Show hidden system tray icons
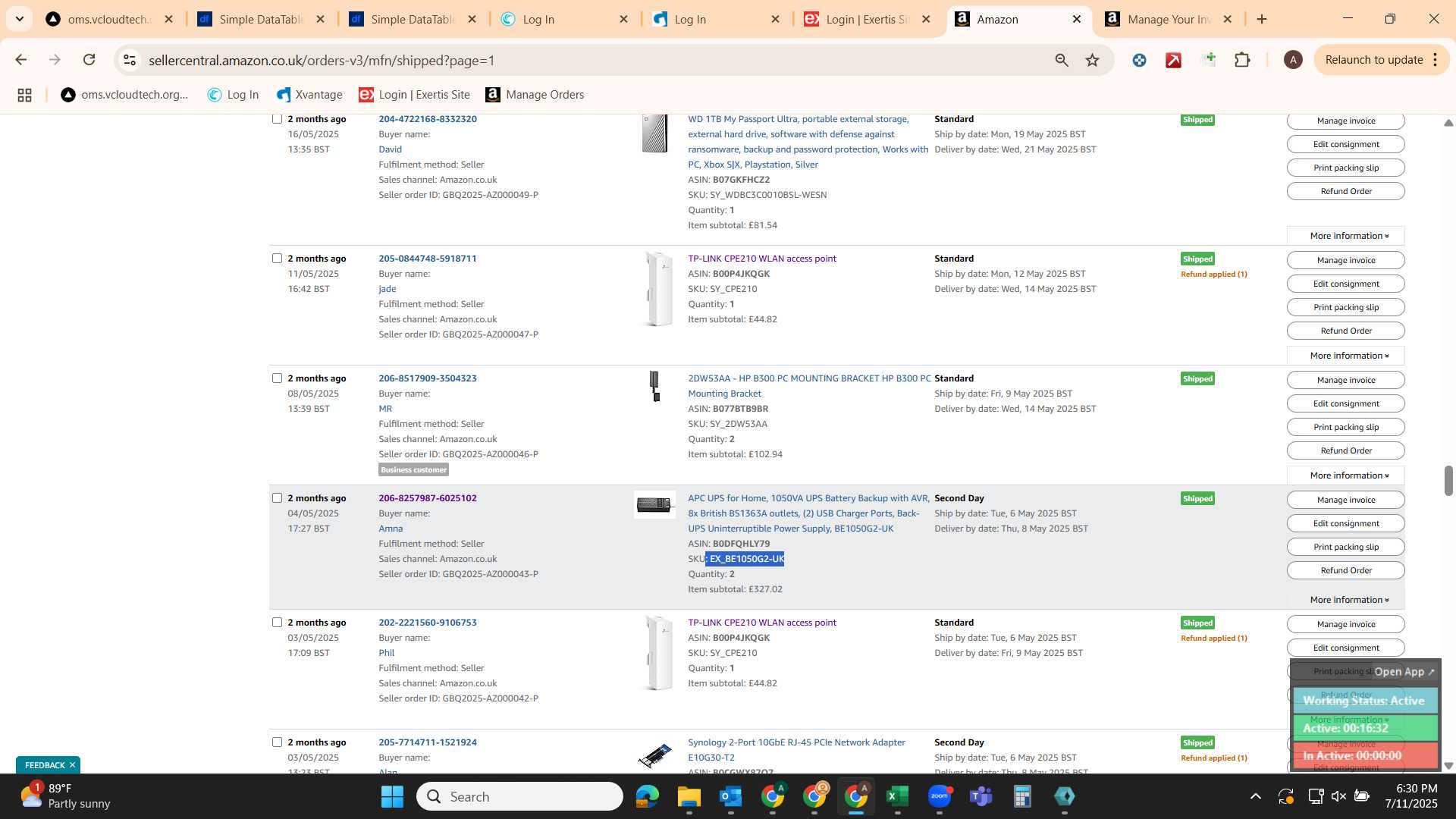This screenshot has height=819, width=1456. [x=1256, y=796]
